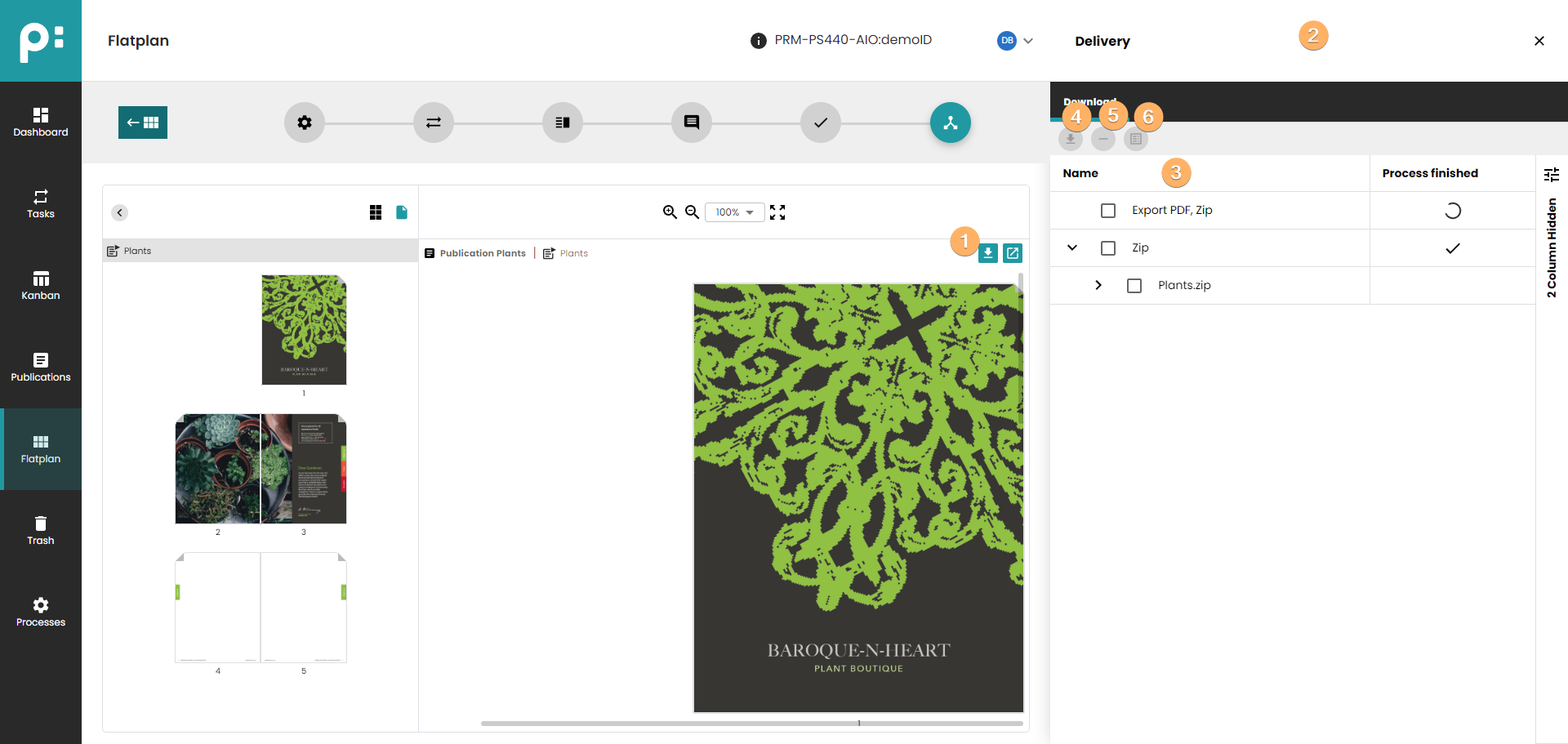Select the Zip row checkbox

[x=1108, y=248]
